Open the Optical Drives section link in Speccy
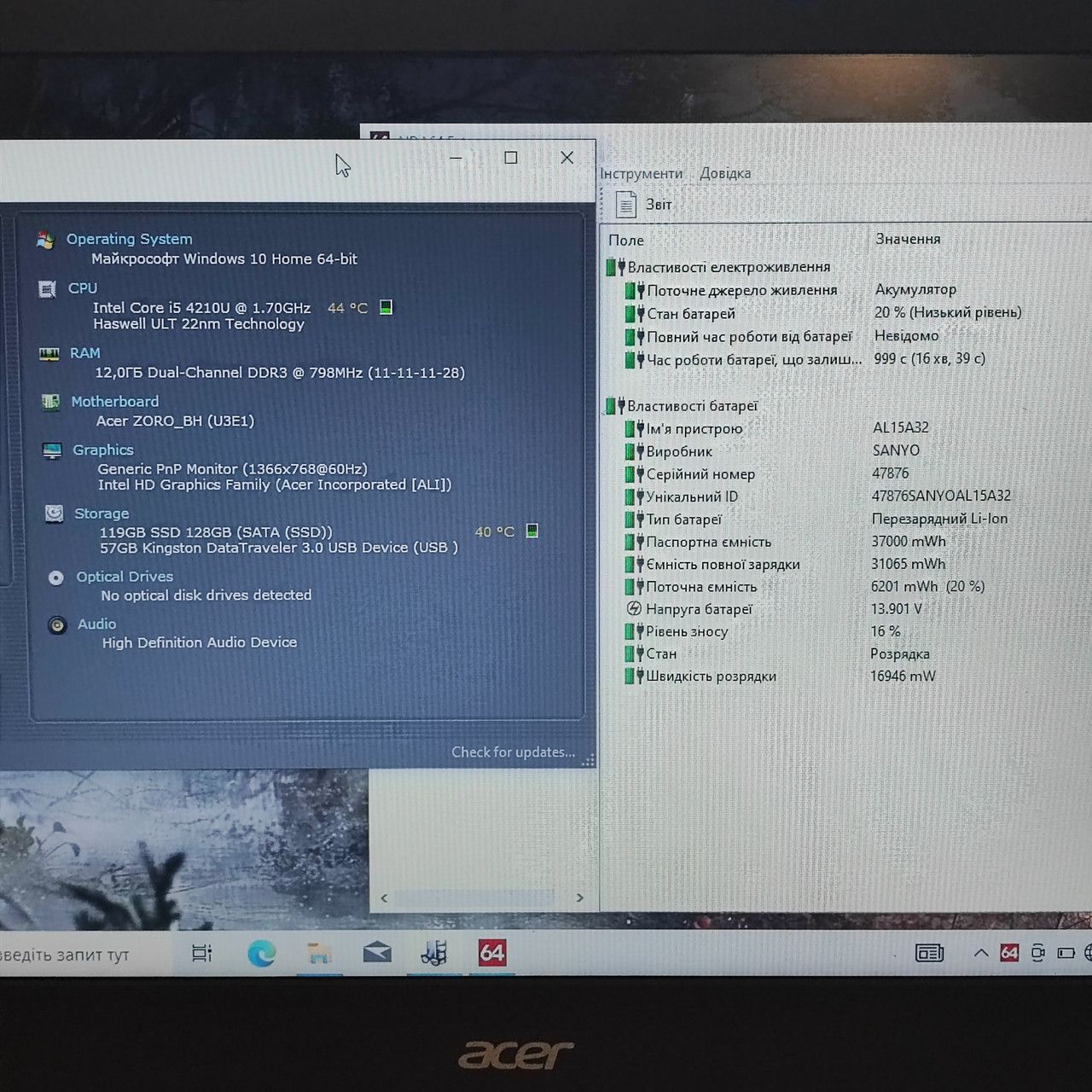Image resolution: width=1092 pixels, height=1092 pixels. click(125, 577)
